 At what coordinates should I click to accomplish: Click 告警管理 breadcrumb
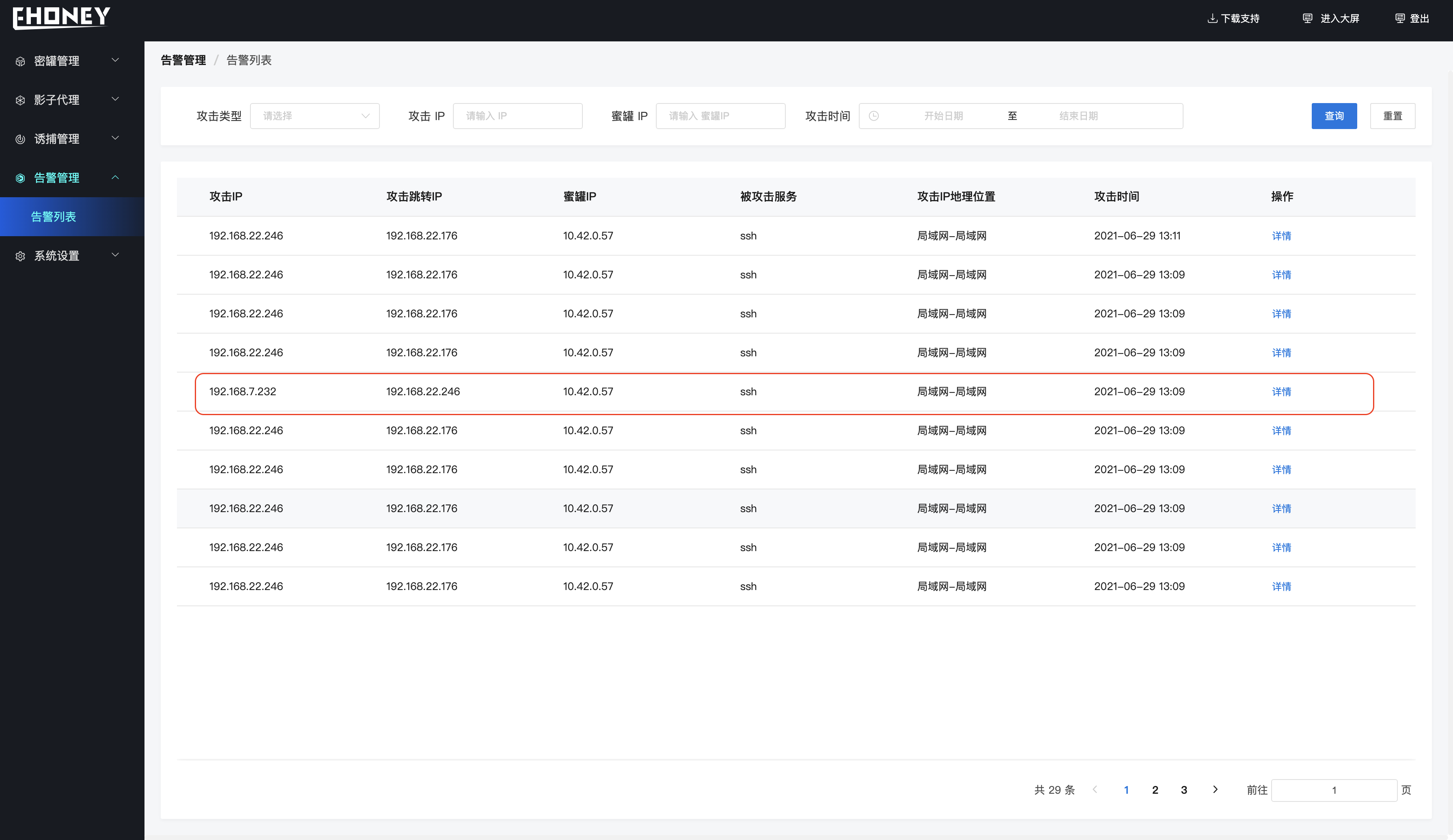point(183,60)
